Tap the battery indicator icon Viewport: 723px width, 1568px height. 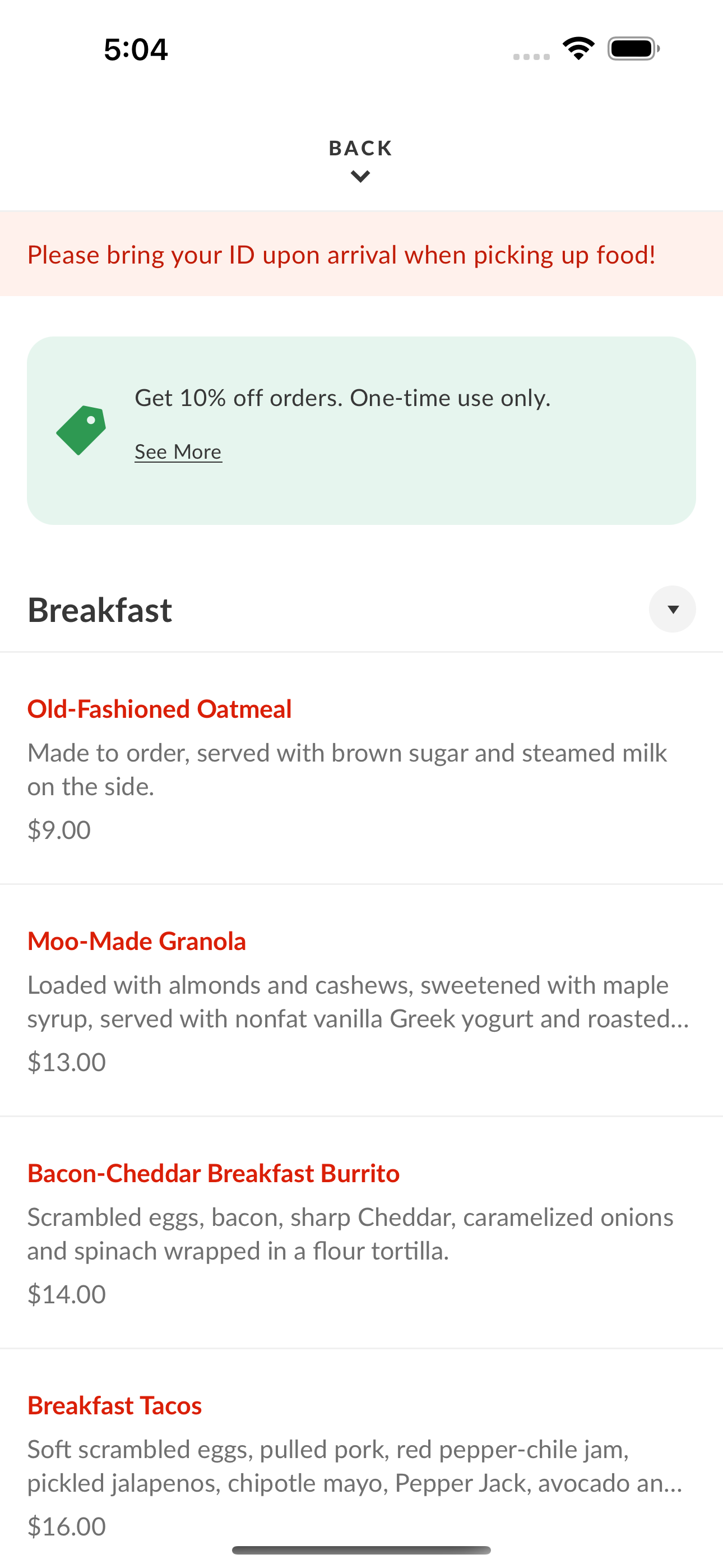coord(633,49)
